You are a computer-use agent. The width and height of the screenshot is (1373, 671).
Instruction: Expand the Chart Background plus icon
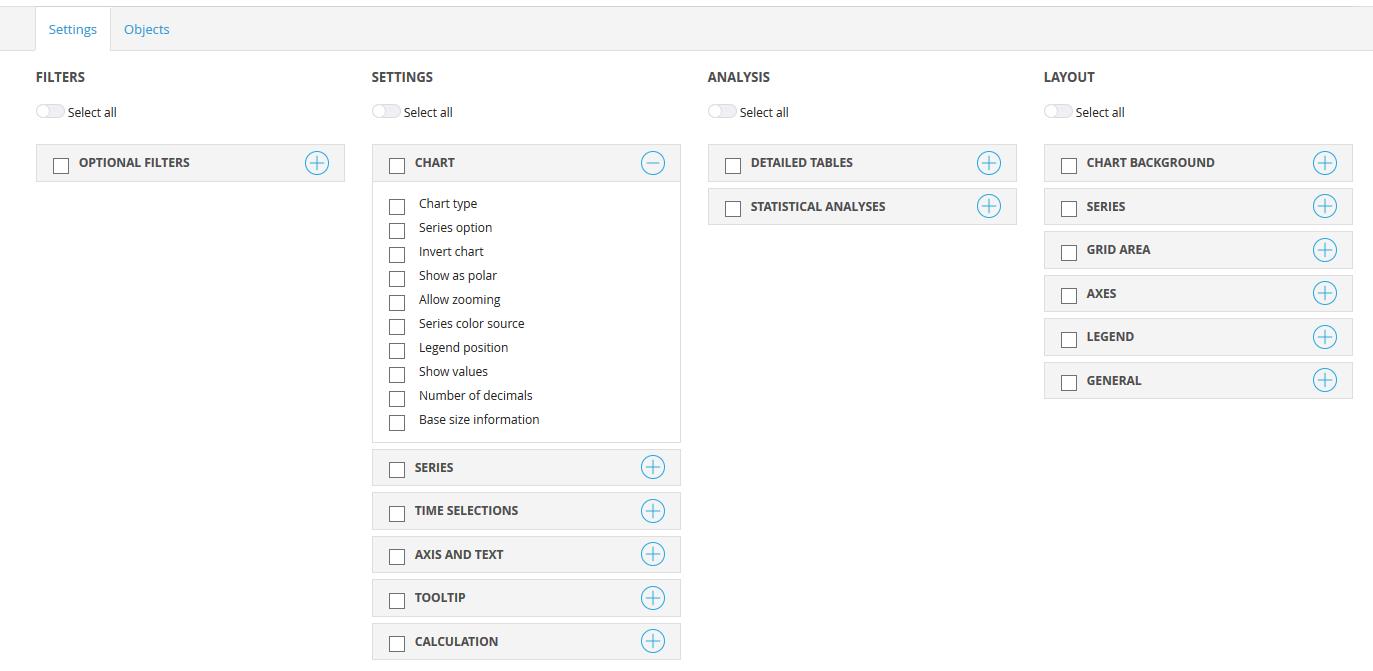point(1325,163)
